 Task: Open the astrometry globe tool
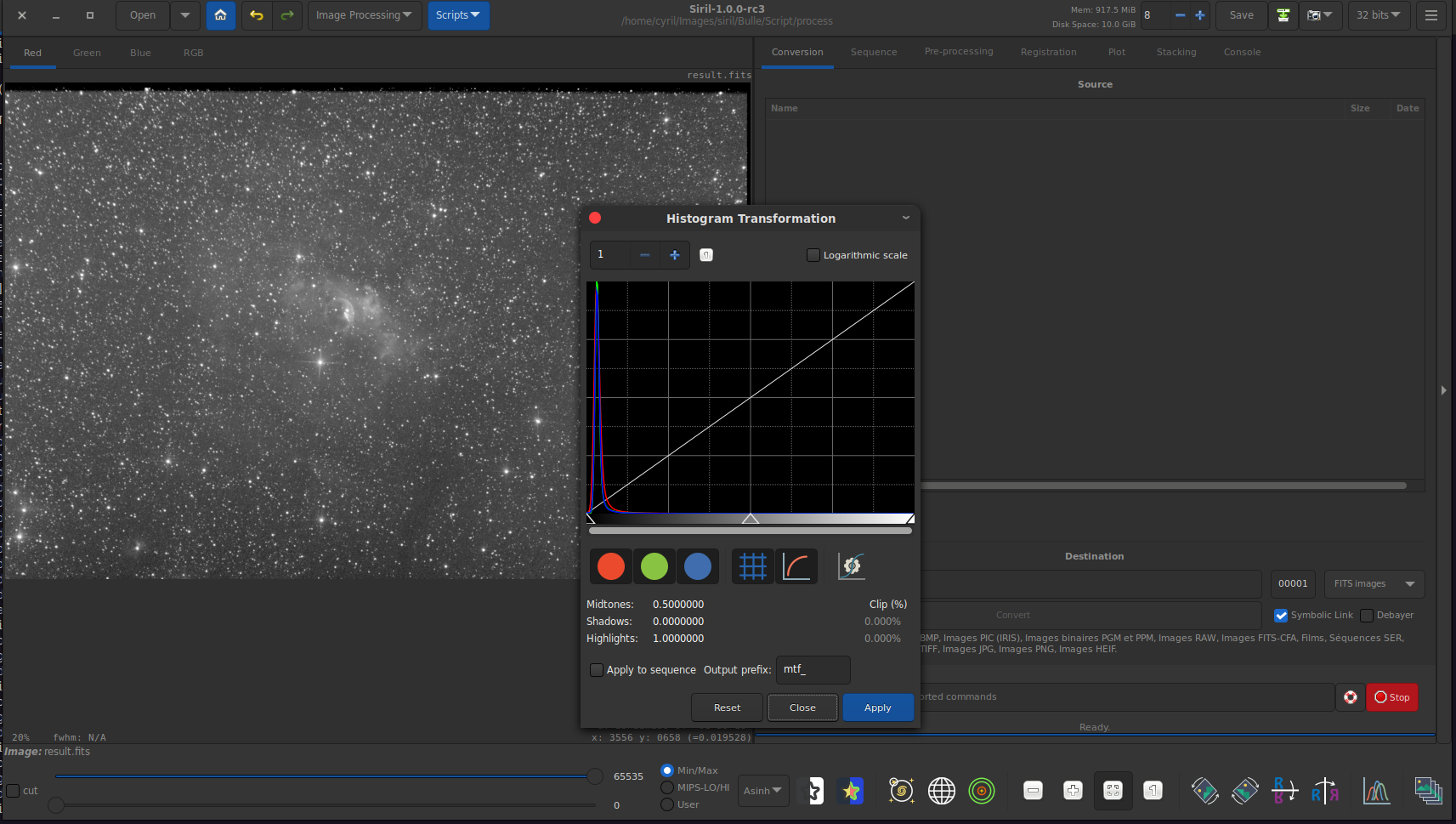pos(941,791)
